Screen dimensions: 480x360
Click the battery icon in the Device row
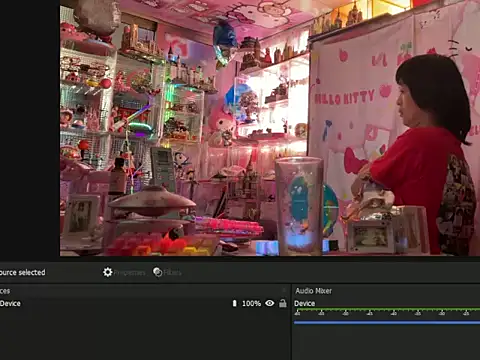(234, 303)
